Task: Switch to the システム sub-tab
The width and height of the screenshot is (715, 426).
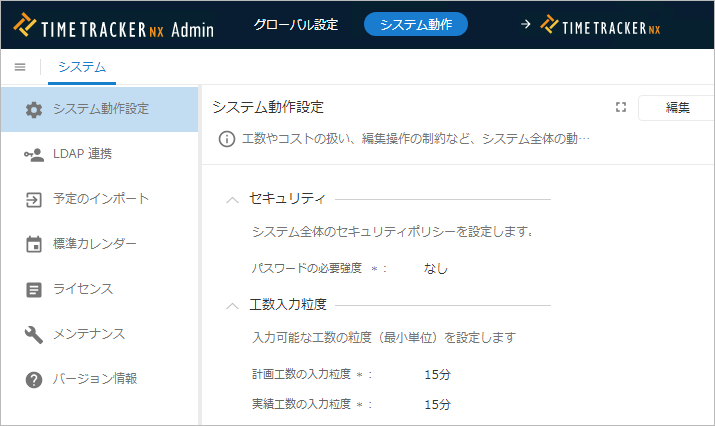Action: coord(82,67)
